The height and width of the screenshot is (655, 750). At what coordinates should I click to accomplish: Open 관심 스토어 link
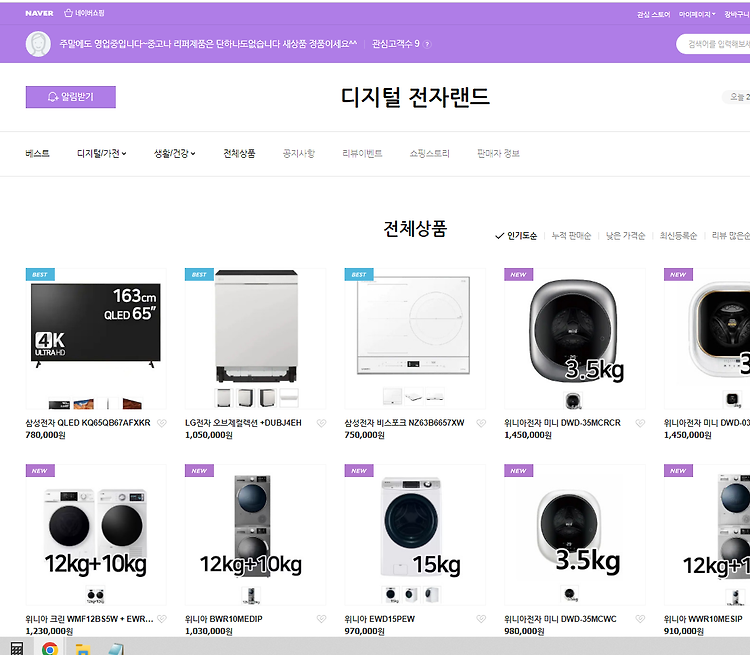653,15
